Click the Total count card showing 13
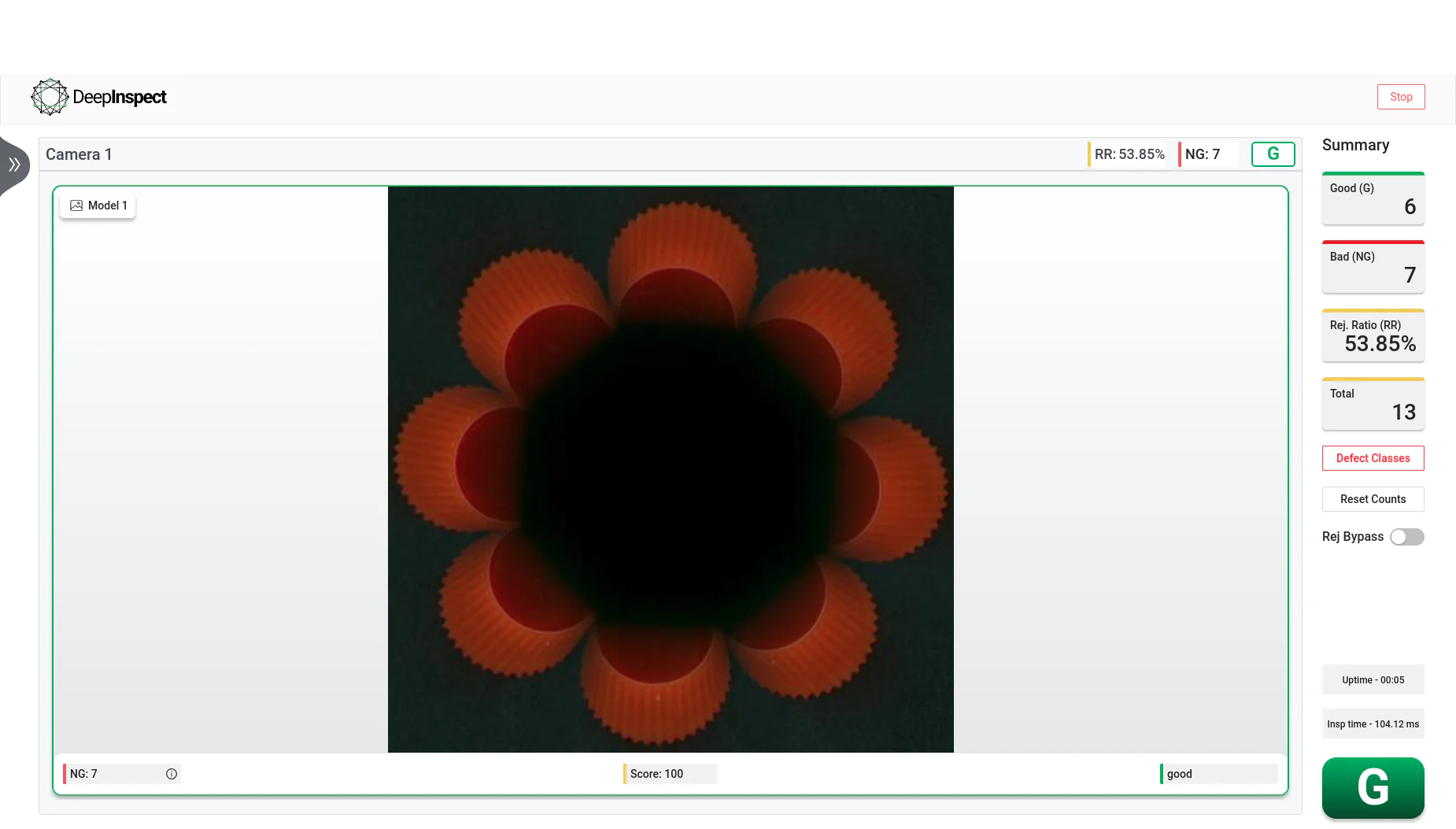 tap(1373, 404)
